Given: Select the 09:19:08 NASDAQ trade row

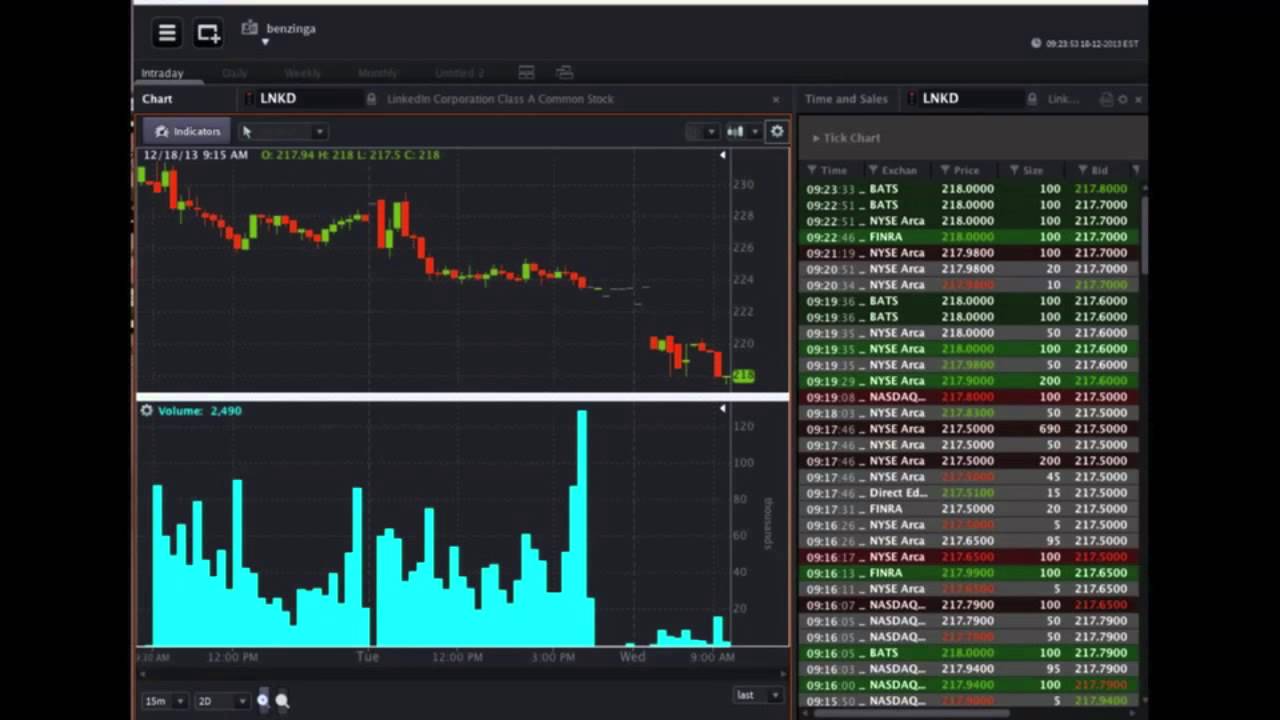Looking at the screenshot, I should [x=969, y=397].
